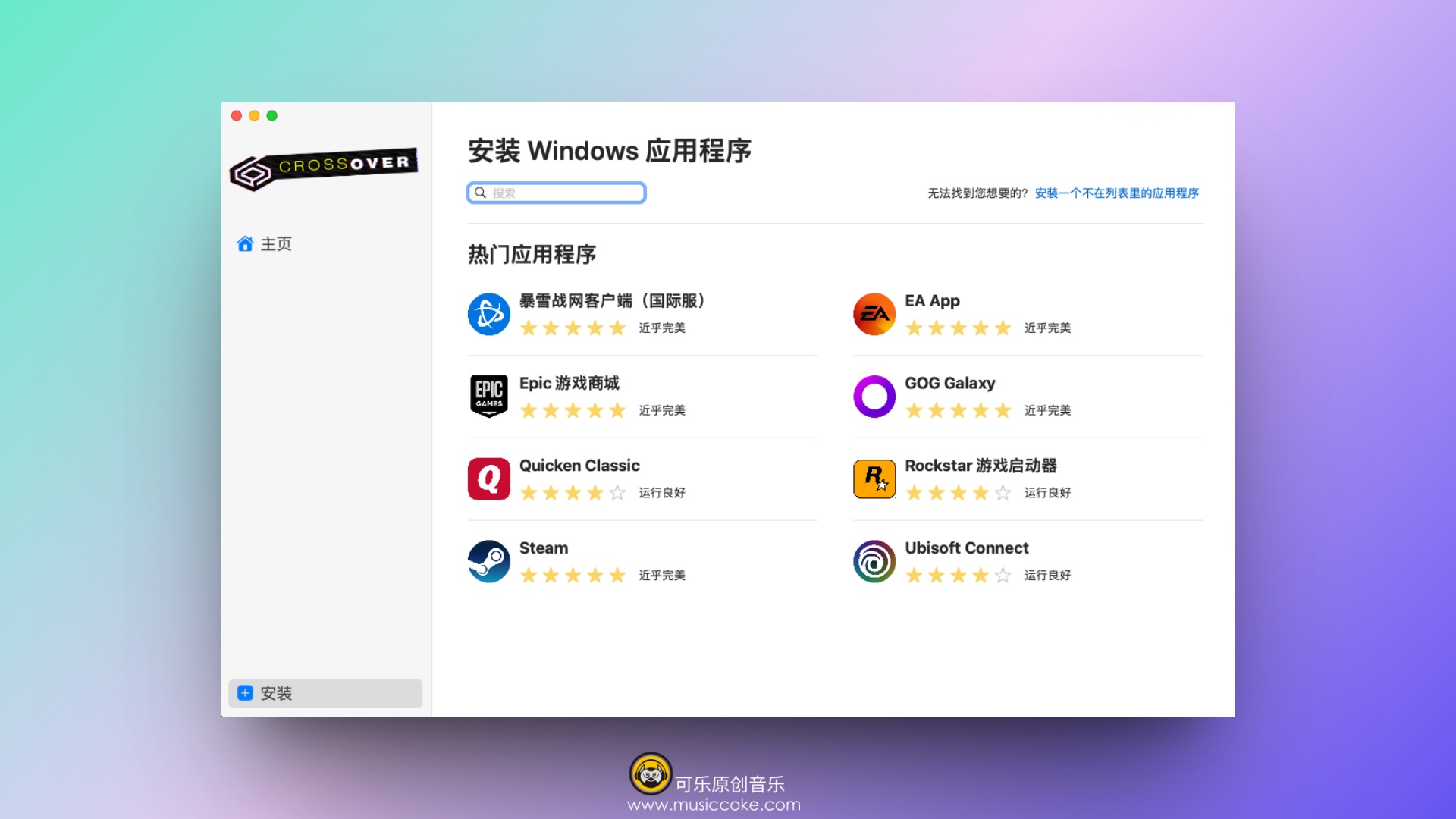Click the blue plus icon beside 安装
The image size is (1456, 819).
245,693
